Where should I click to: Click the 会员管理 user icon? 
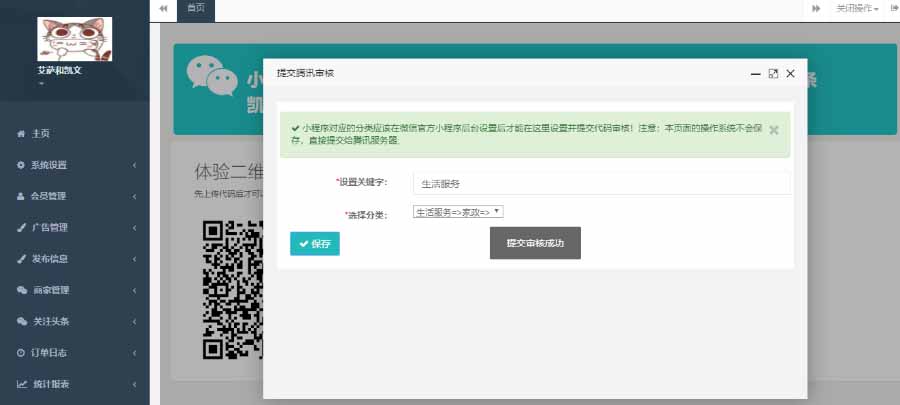tap(21, 196)
